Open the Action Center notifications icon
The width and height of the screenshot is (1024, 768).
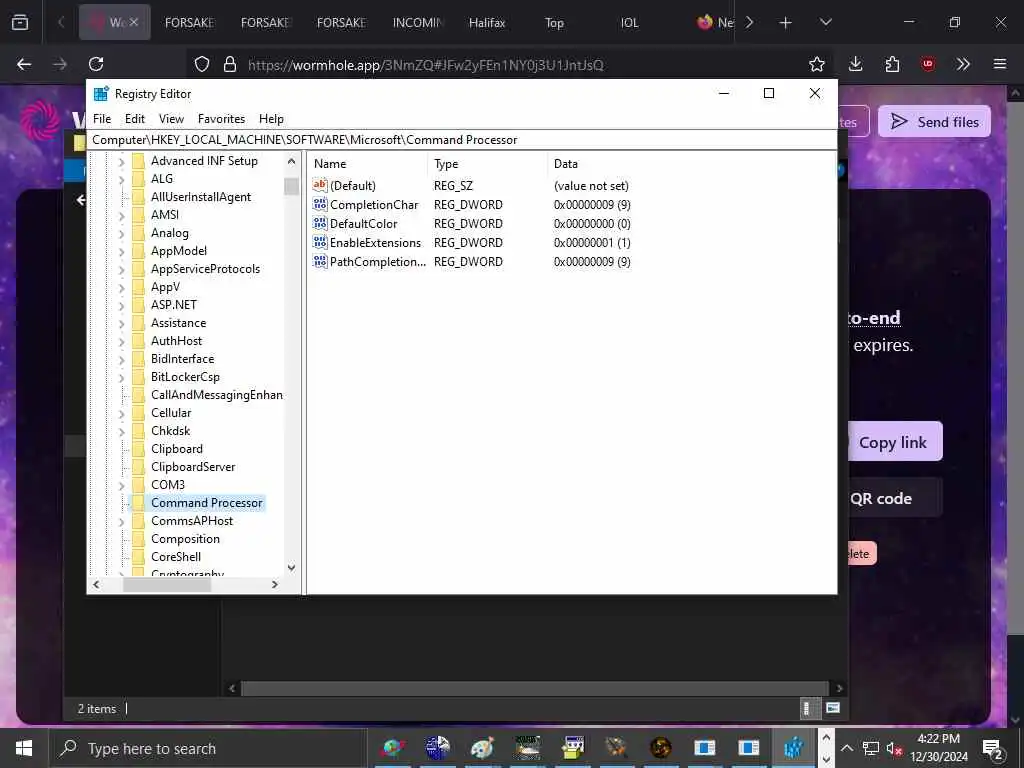tap(993, 748)
